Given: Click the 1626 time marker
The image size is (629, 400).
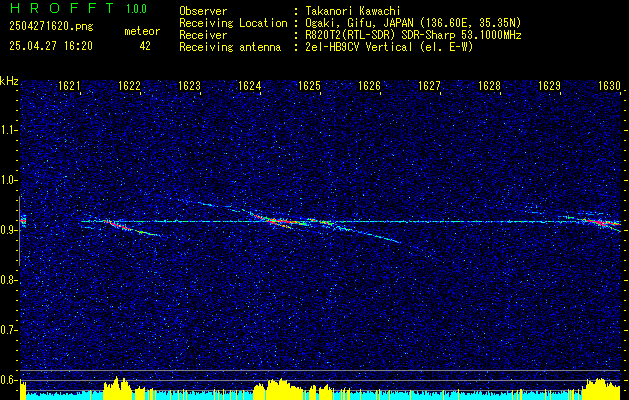Looking at the screenshot, I should pyautogui.click(x=369, y=86).
